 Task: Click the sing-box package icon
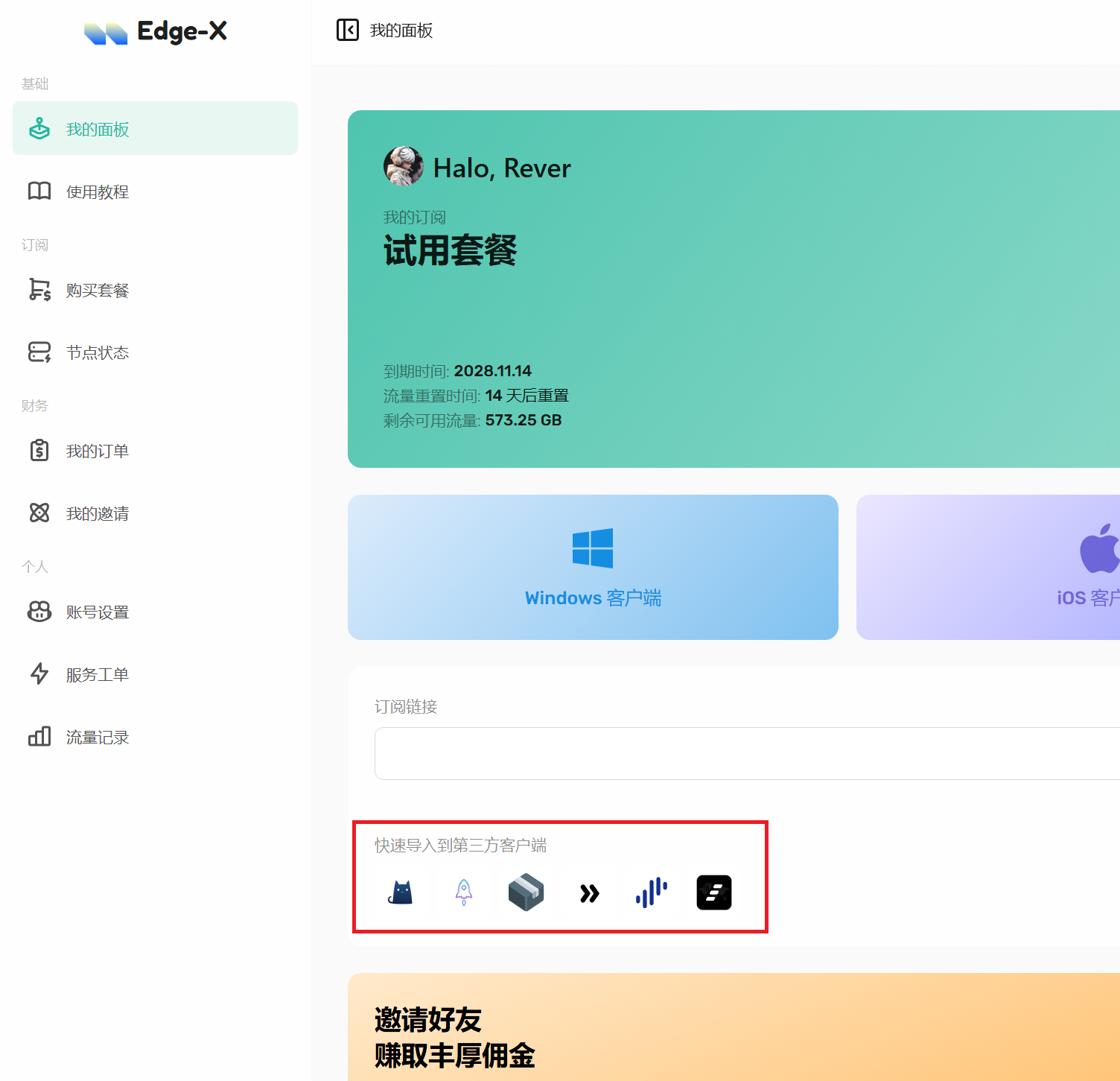click(x=526, y=892)
